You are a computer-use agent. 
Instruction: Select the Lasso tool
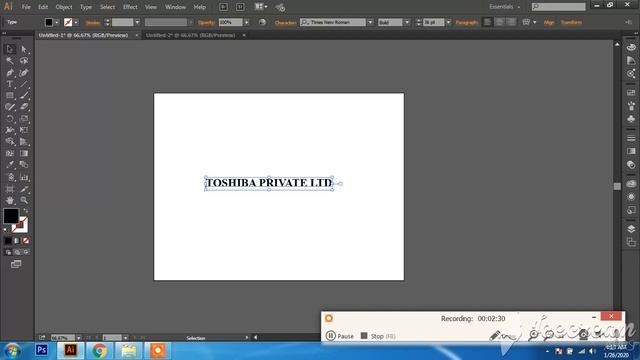(x=24, y=60)
